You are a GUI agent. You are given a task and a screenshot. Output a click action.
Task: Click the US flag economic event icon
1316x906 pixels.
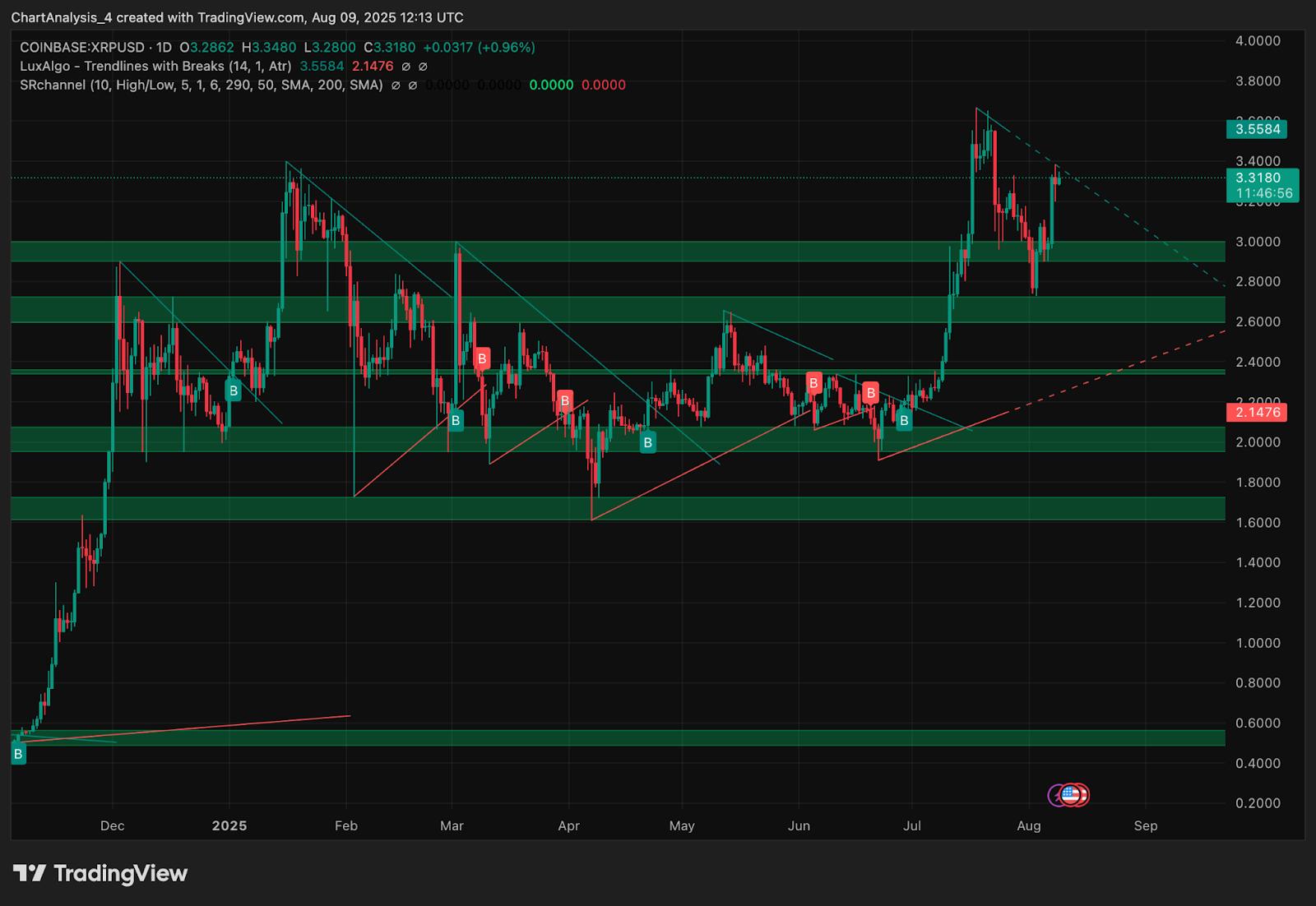point(1069,794)
